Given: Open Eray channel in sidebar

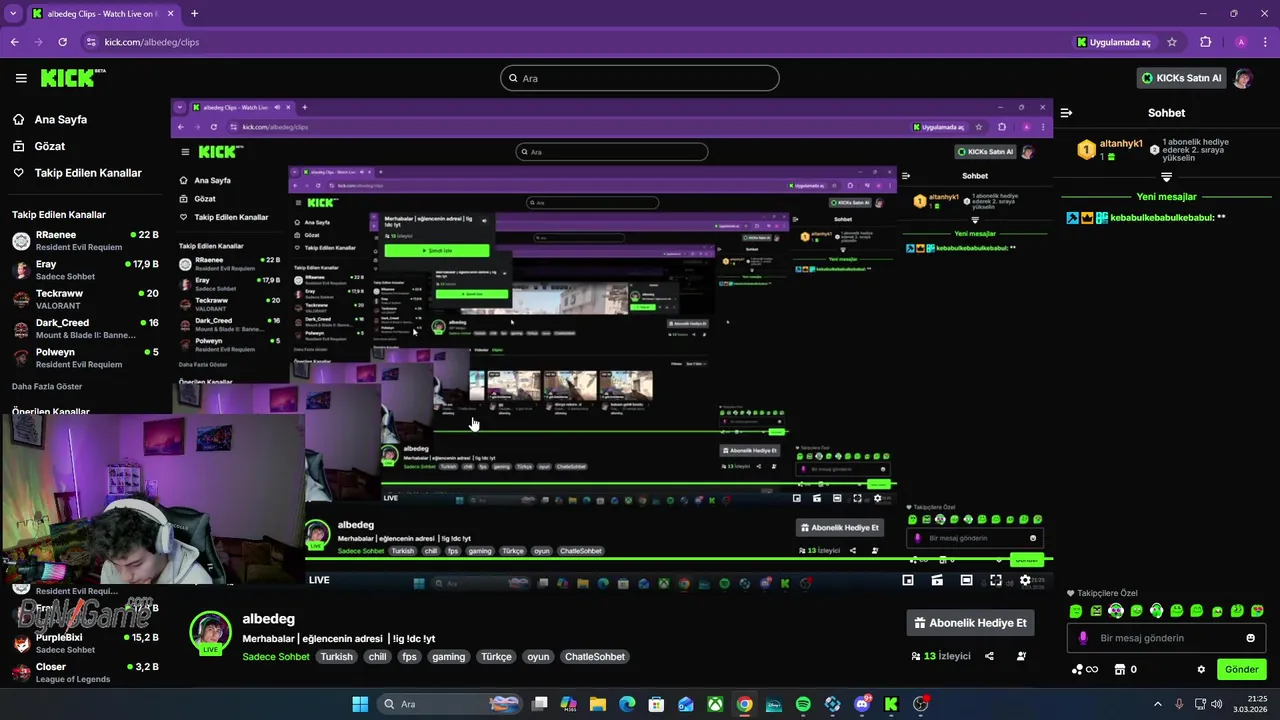Looking at the screenshot, I should coord(85,270).
